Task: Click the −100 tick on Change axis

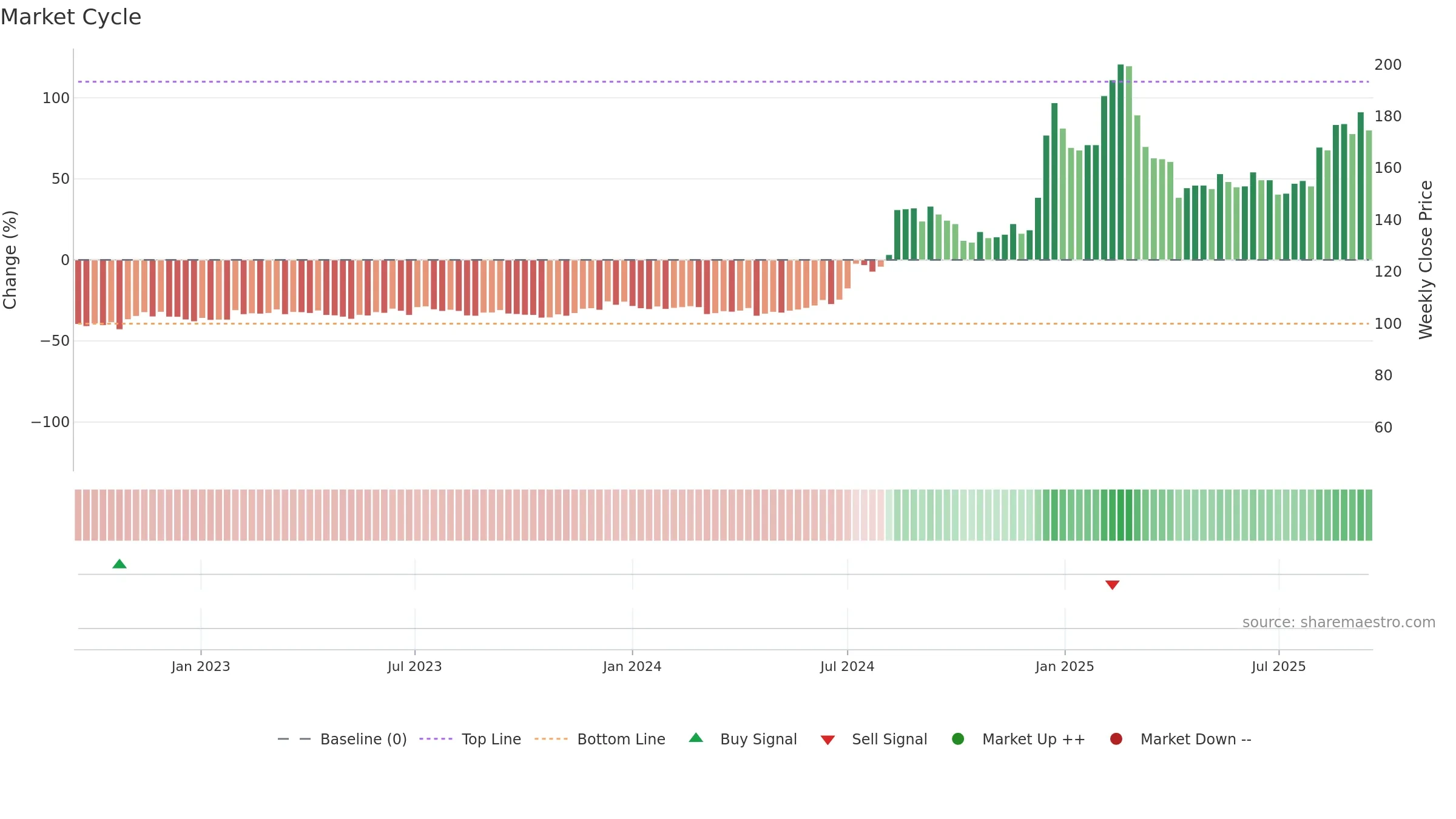Action: click(x=50, y=422)
